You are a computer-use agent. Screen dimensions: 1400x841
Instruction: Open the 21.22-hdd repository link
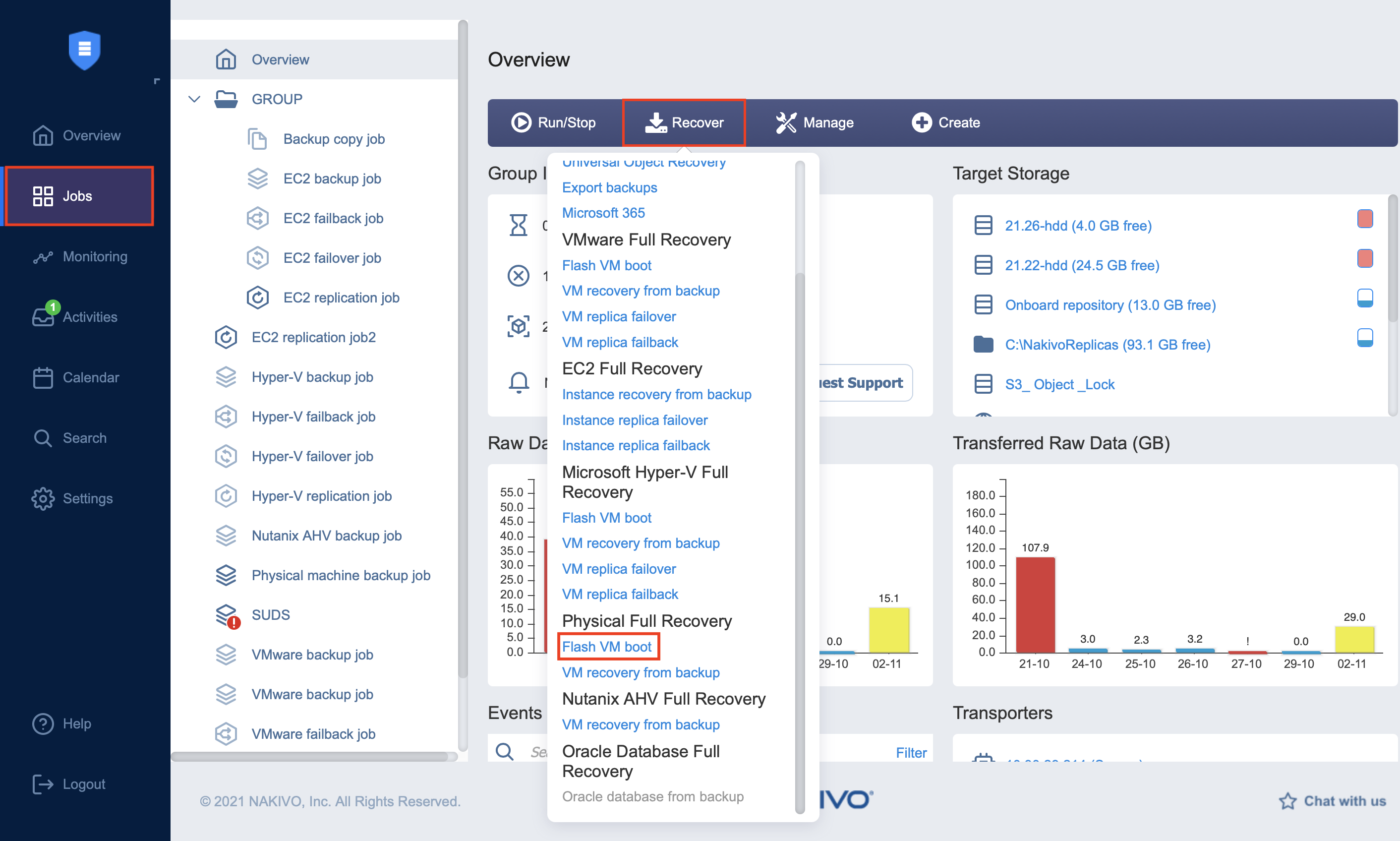click(1082, 265)
